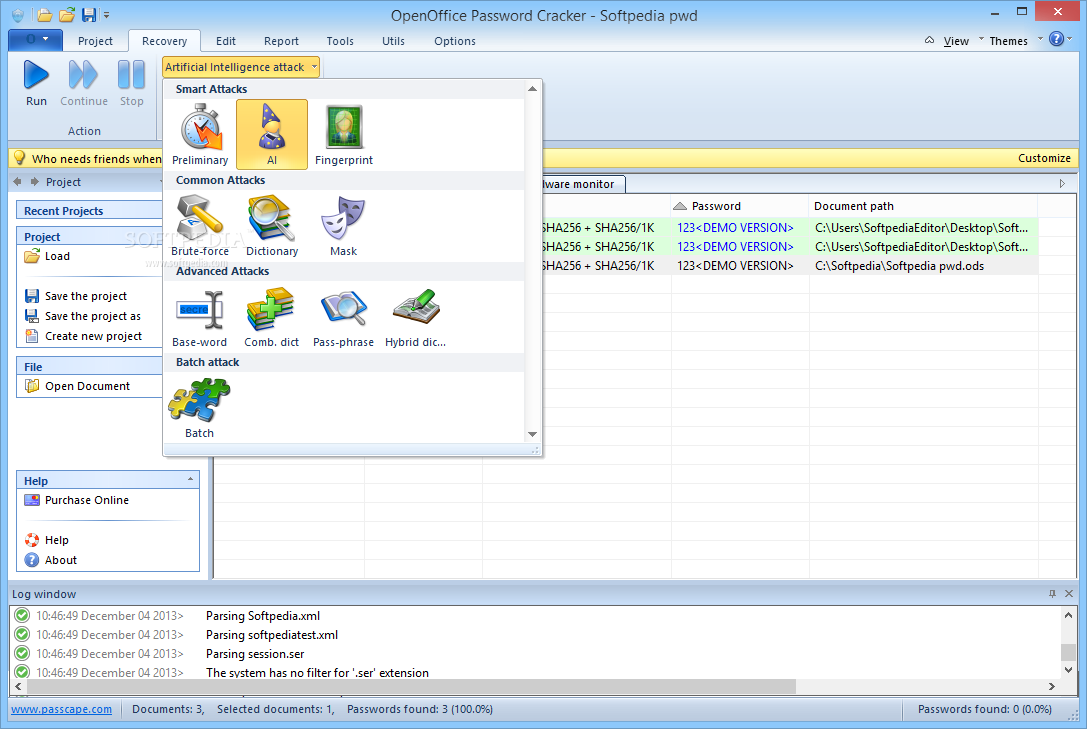Select the Batch puzzle attack icon

200,400
